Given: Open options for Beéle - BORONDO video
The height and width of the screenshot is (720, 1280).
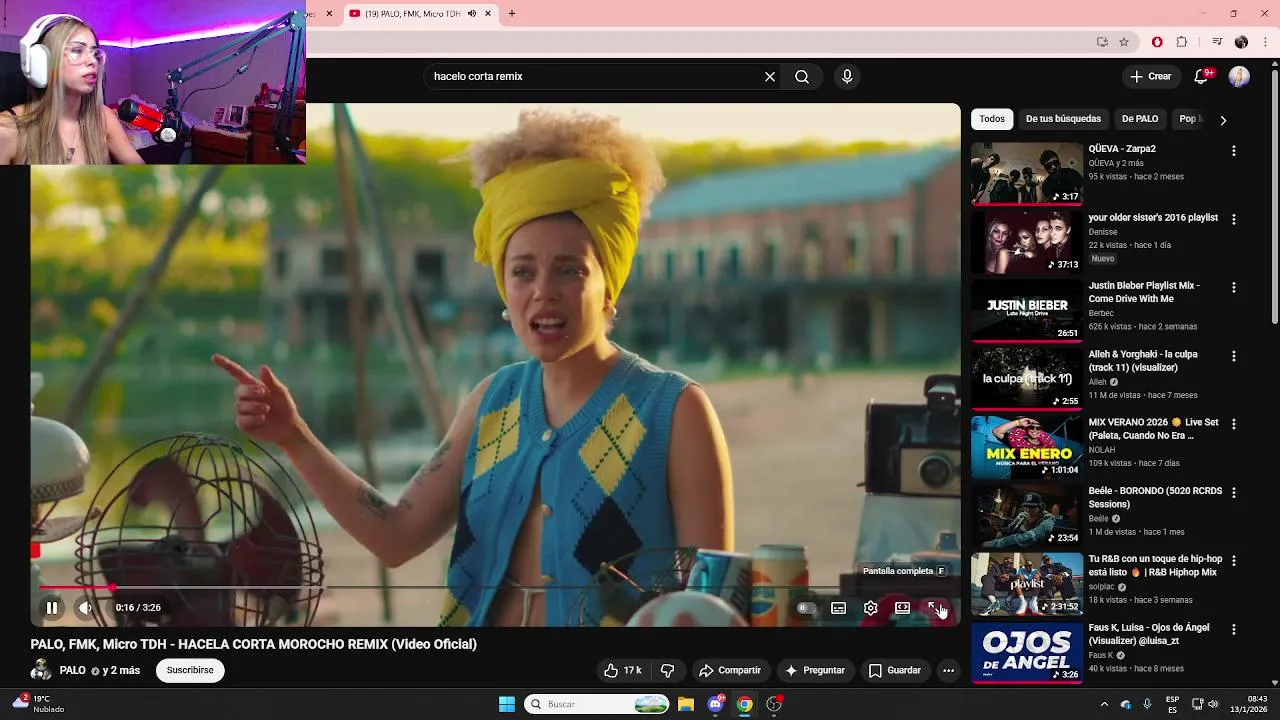Looking at the screenshot, I should 1233,493.
